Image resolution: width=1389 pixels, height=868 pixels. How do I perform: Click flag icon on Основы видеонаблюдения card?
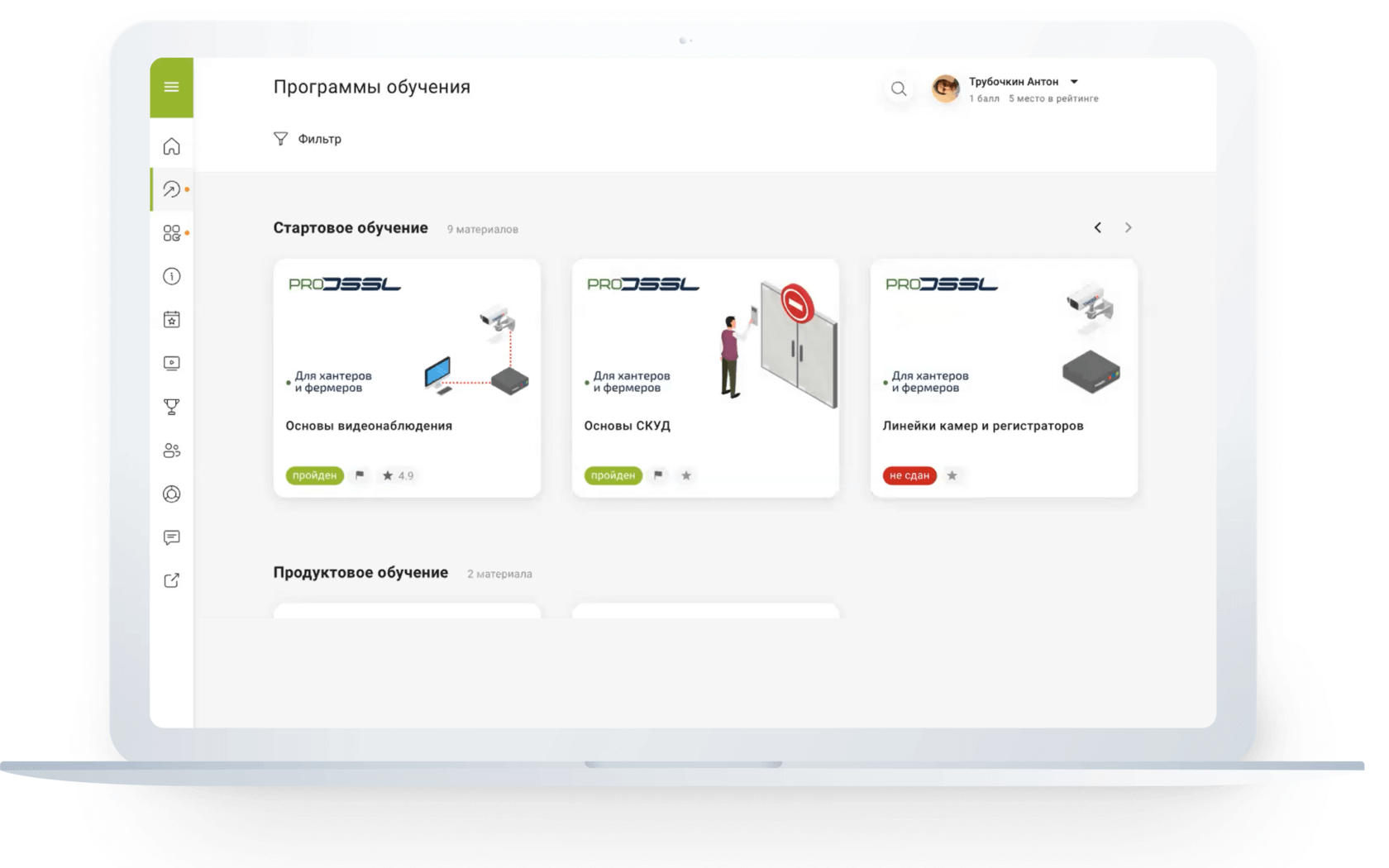360,475
